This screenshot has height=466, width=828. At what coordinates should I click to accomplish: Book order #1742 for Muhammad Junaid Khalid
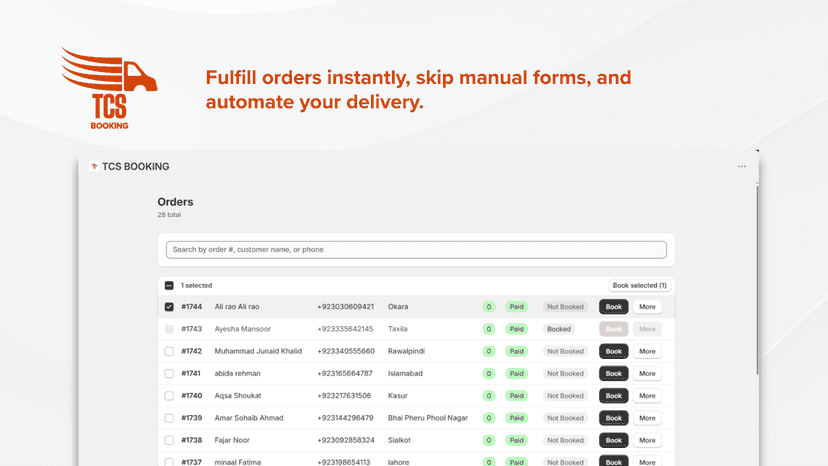coord(614,351)
